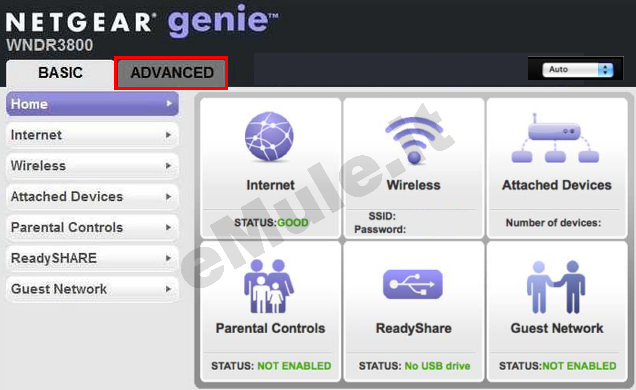
Task: Click the Guest Network tile title
Action: point(557,328)
